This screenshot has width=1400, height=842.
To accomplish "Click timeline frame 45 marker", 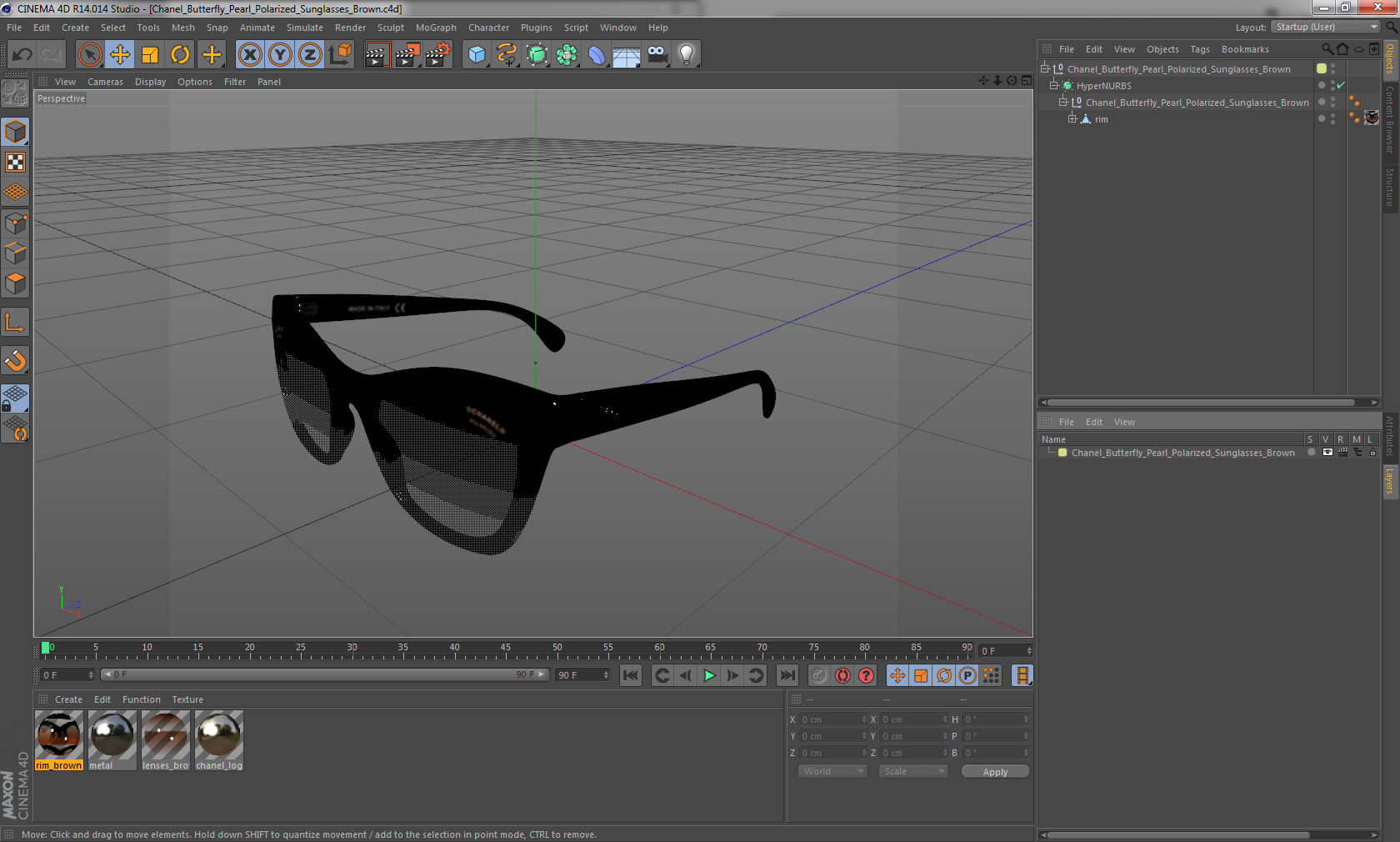I will (x=506, y=648).
